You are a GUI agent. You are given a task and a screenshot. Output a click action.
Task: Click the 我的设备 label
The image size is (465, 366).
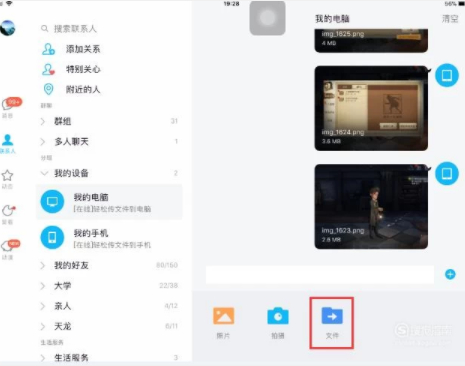coord(71,173)
